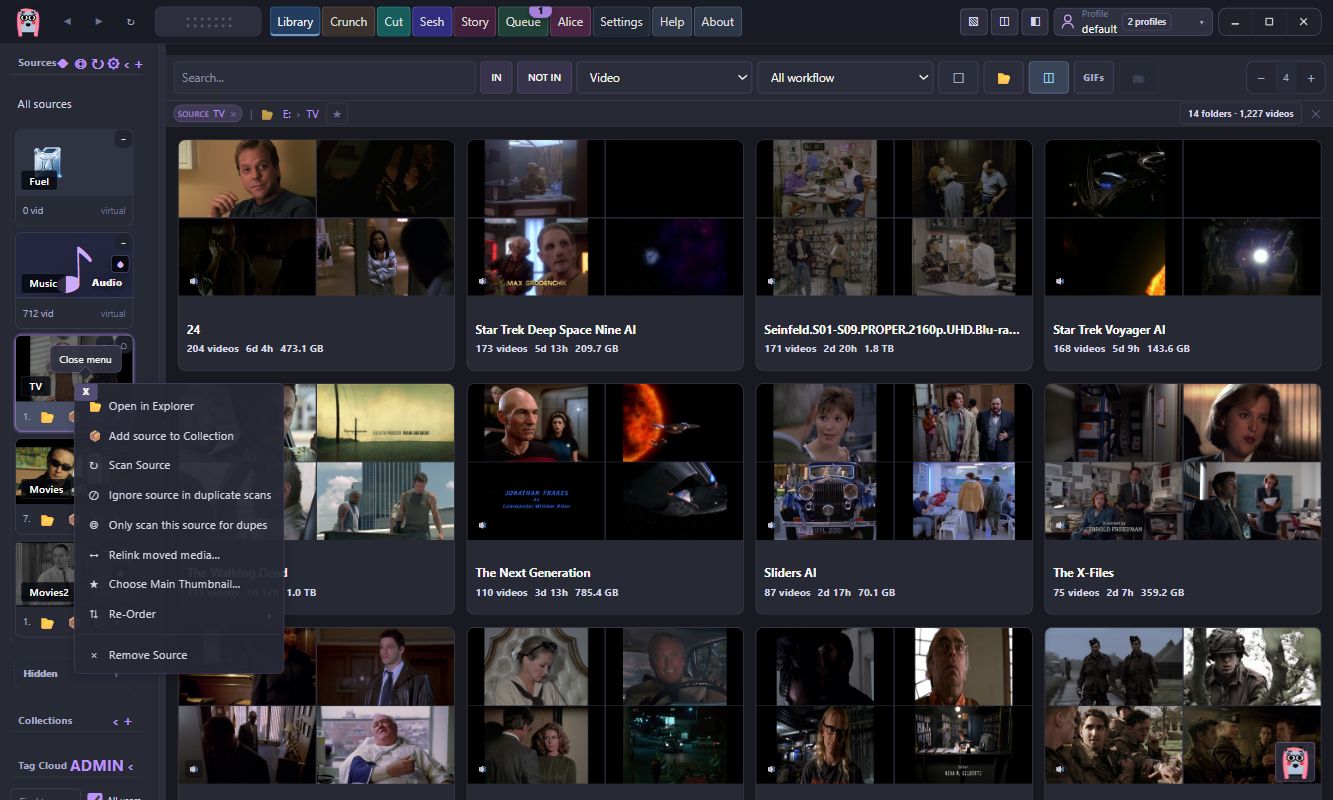Toggle the GIFs filter button

tap(1093, 78)
